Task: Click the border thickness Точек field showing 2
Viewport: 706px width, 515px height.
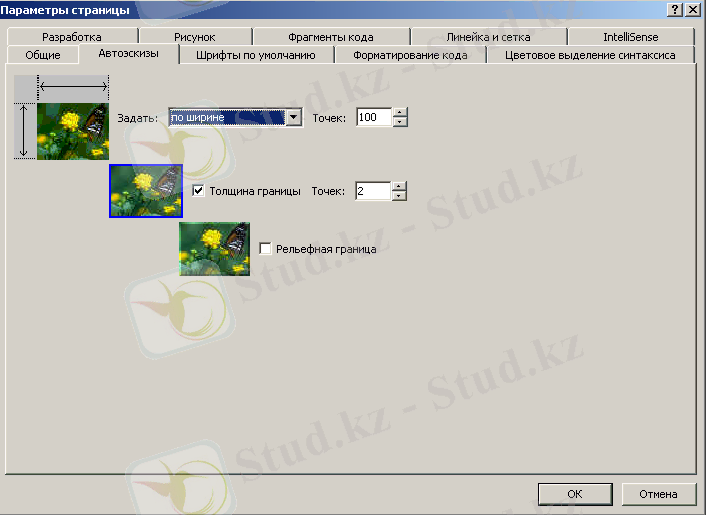Action: click(373, 191)
